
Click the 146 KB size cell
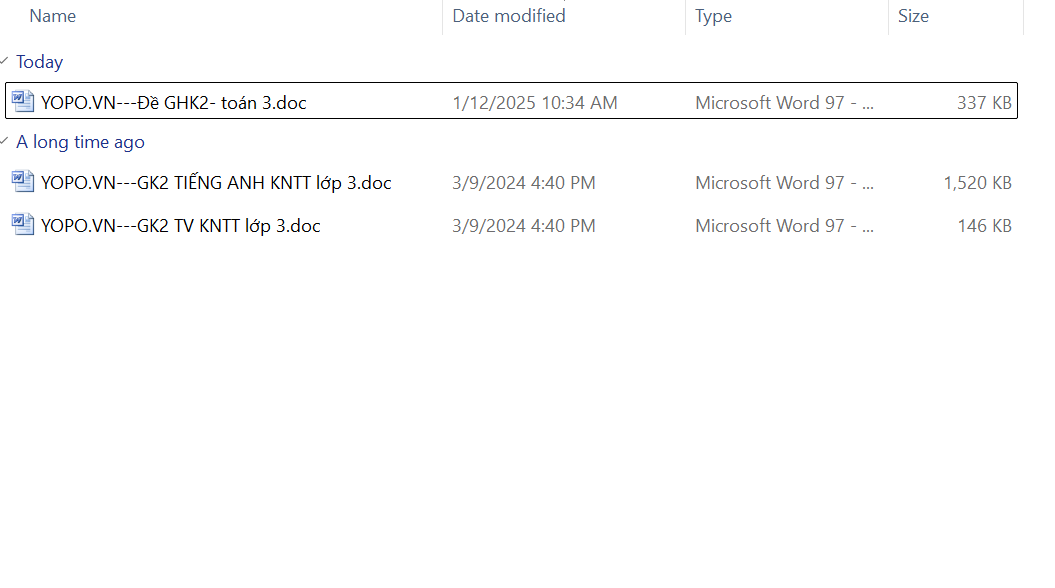983,226
